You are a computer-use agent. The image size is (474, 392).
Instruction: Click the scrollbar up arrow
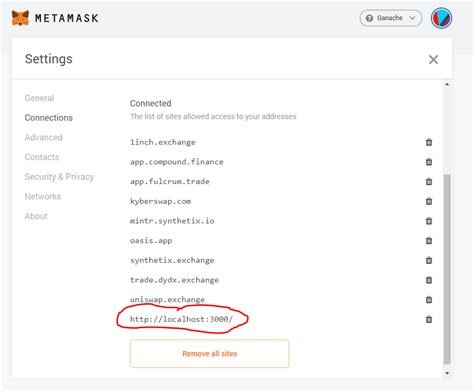(x=447, y=84)
